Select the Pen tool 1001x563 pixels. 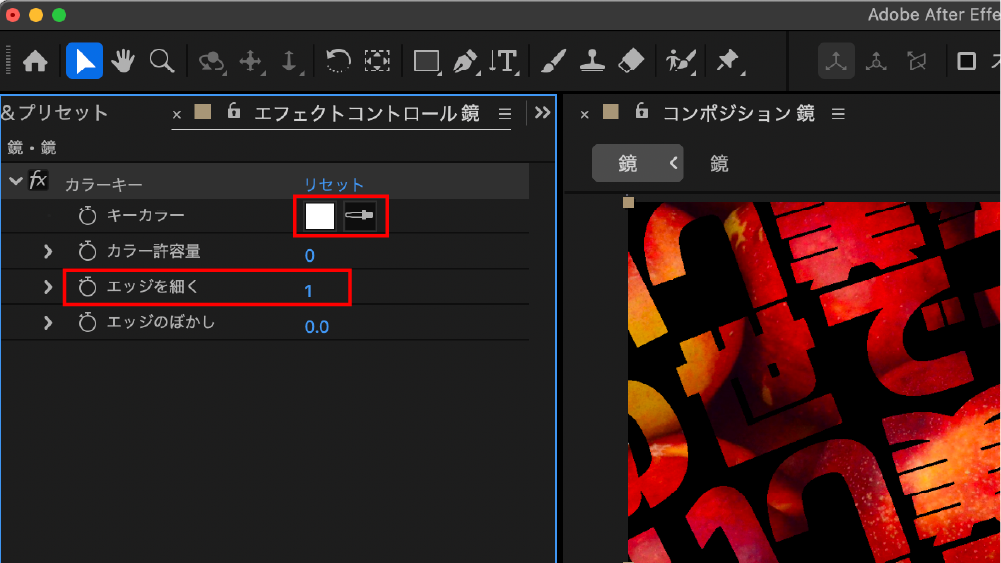click(x=465, y=62)
